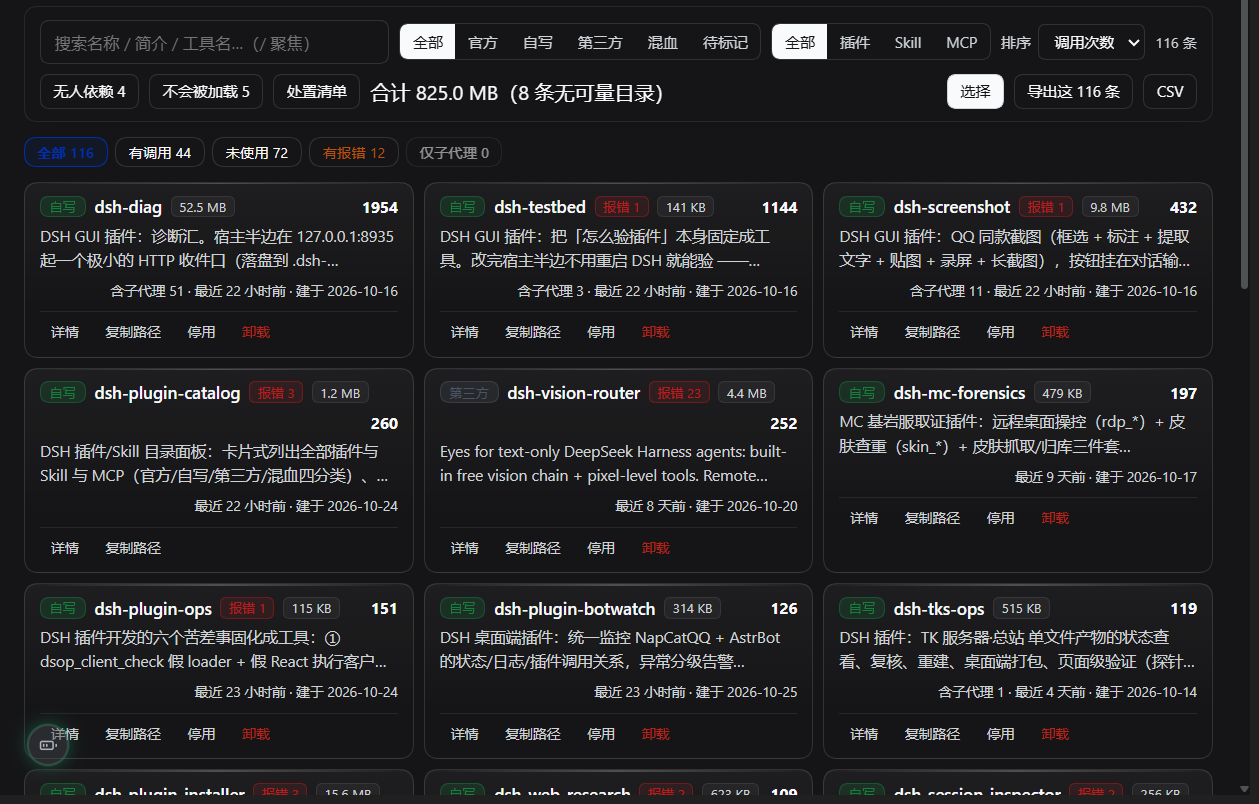The image size is (1259, 804).
Task: Focus the 搜索名称 search field
Action: coord(214,43)
